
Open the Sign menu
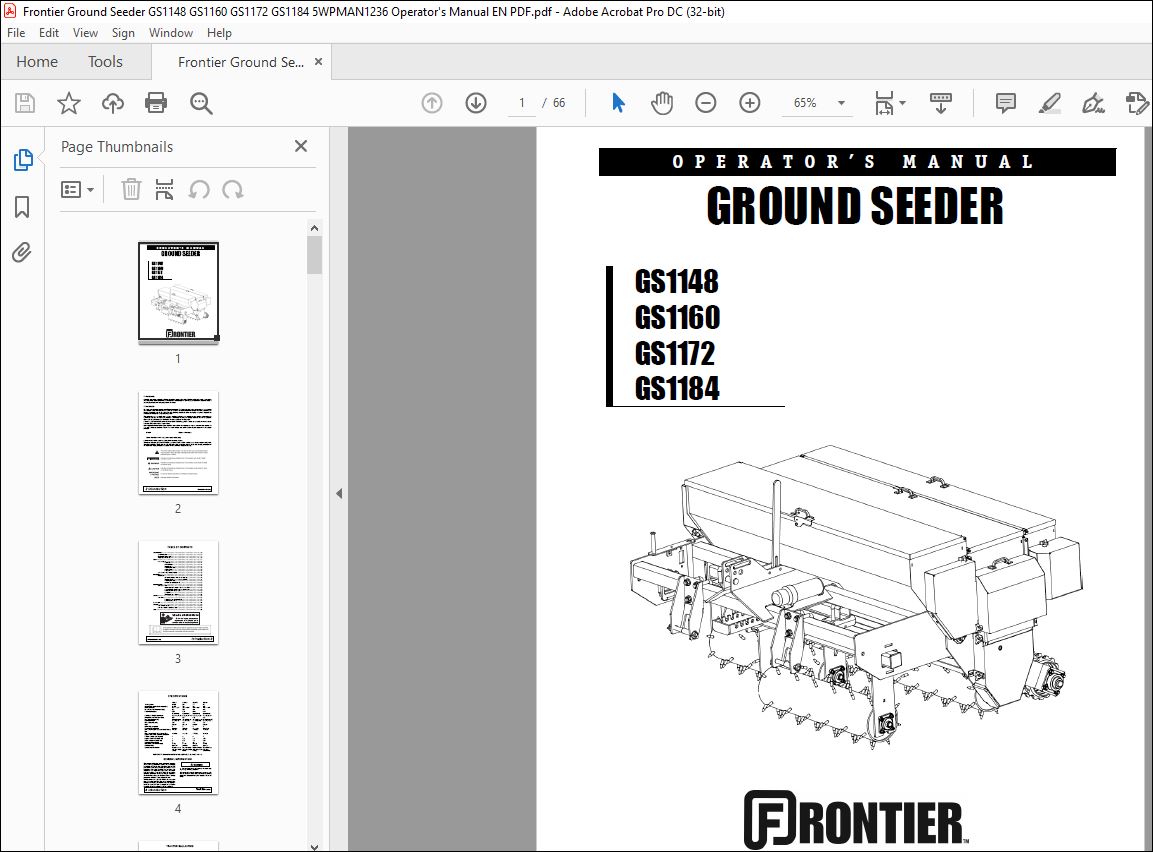pos(124,33)
